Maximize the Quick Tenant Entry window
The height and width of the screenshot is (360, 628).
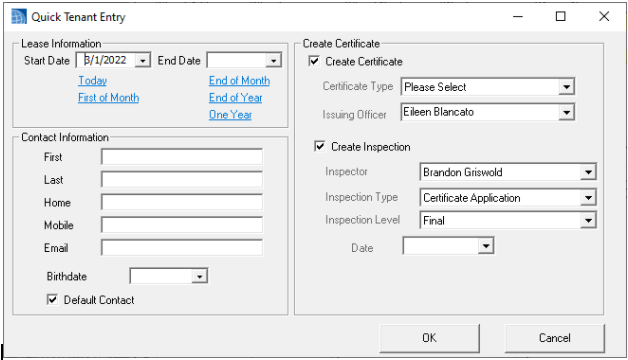point(561,16)
